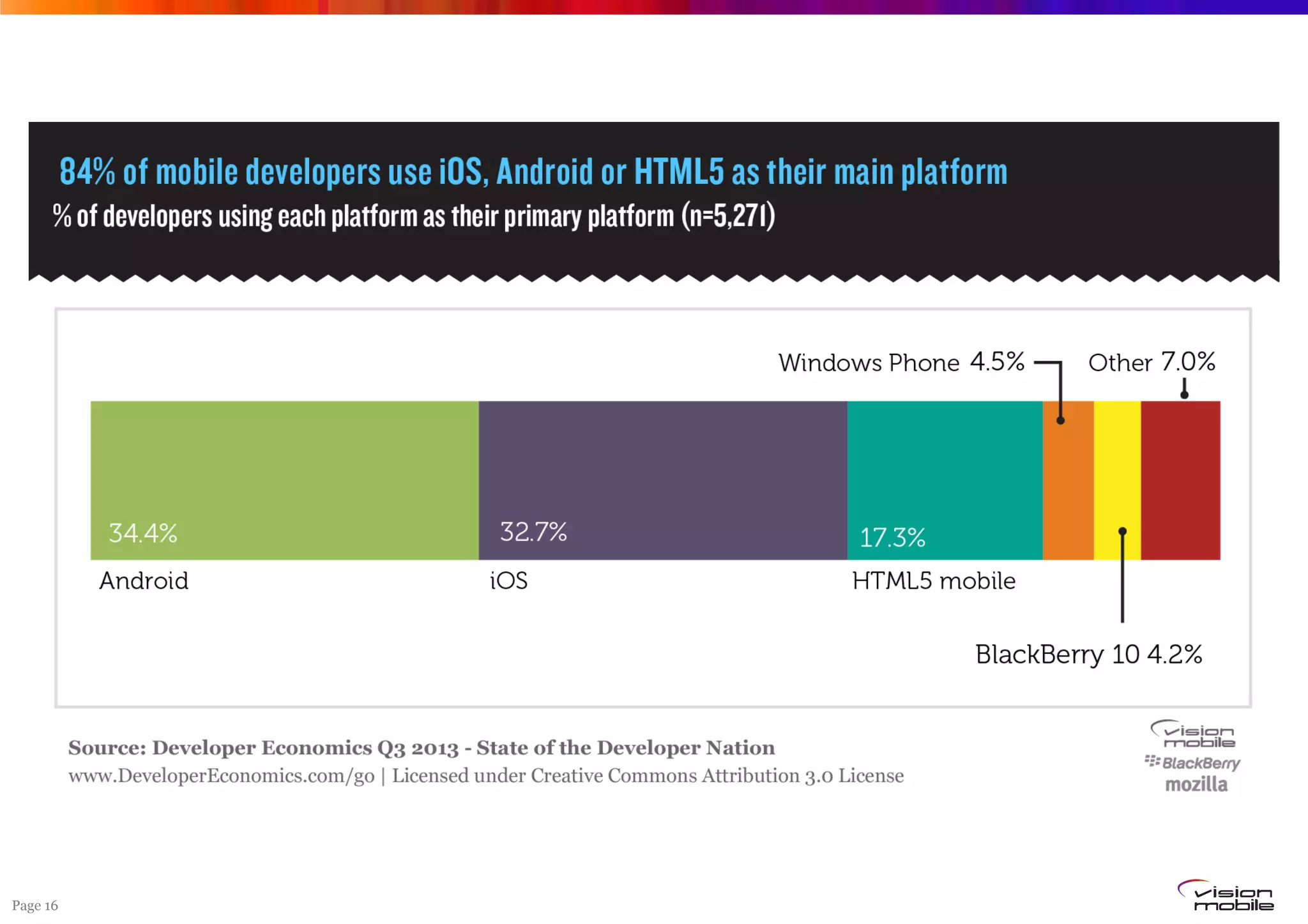Click the Other 7.0% label

pyautogui.click(x=1151, y=362)
